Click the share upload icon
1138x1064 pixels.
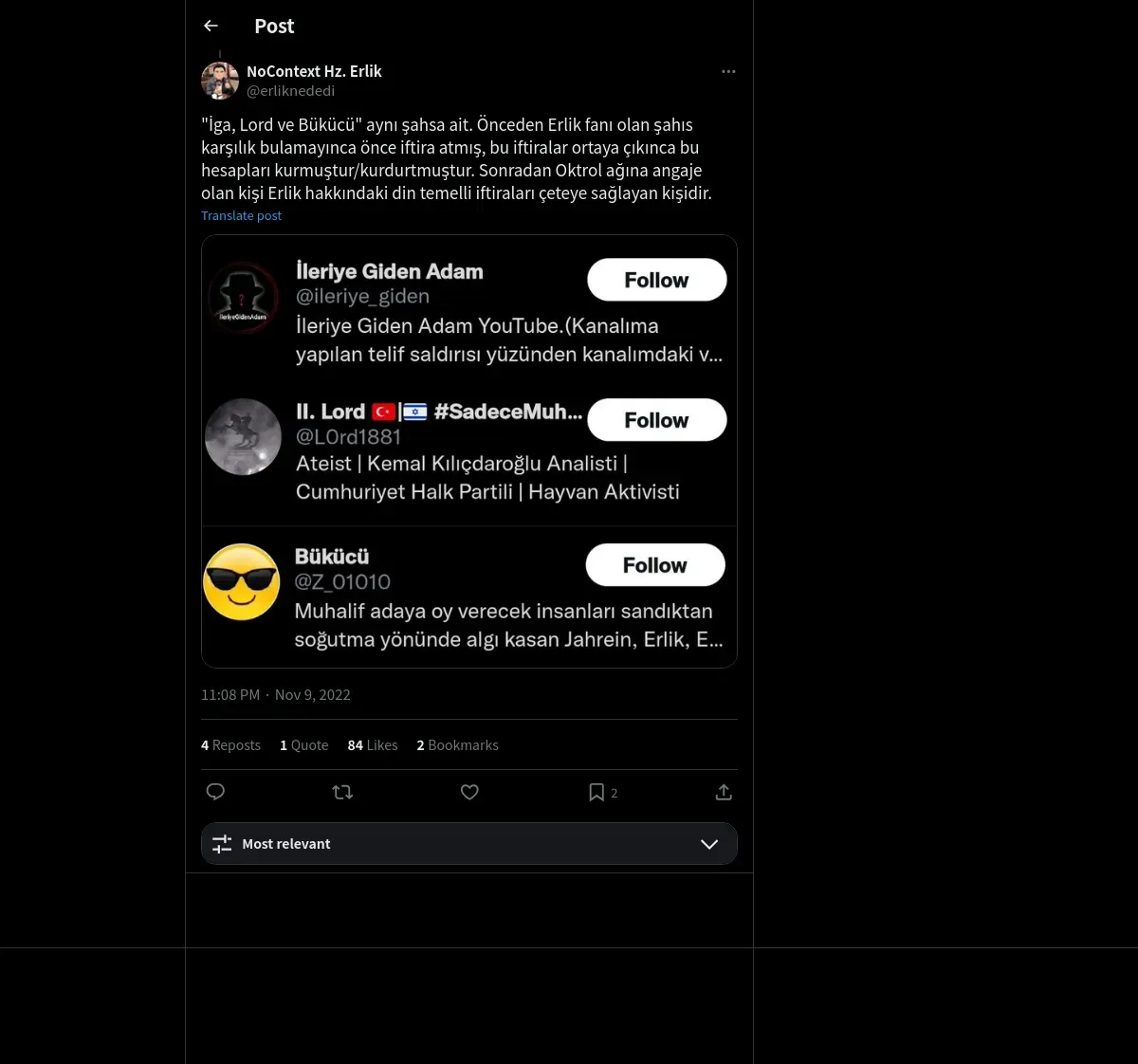tap(724, 792)
